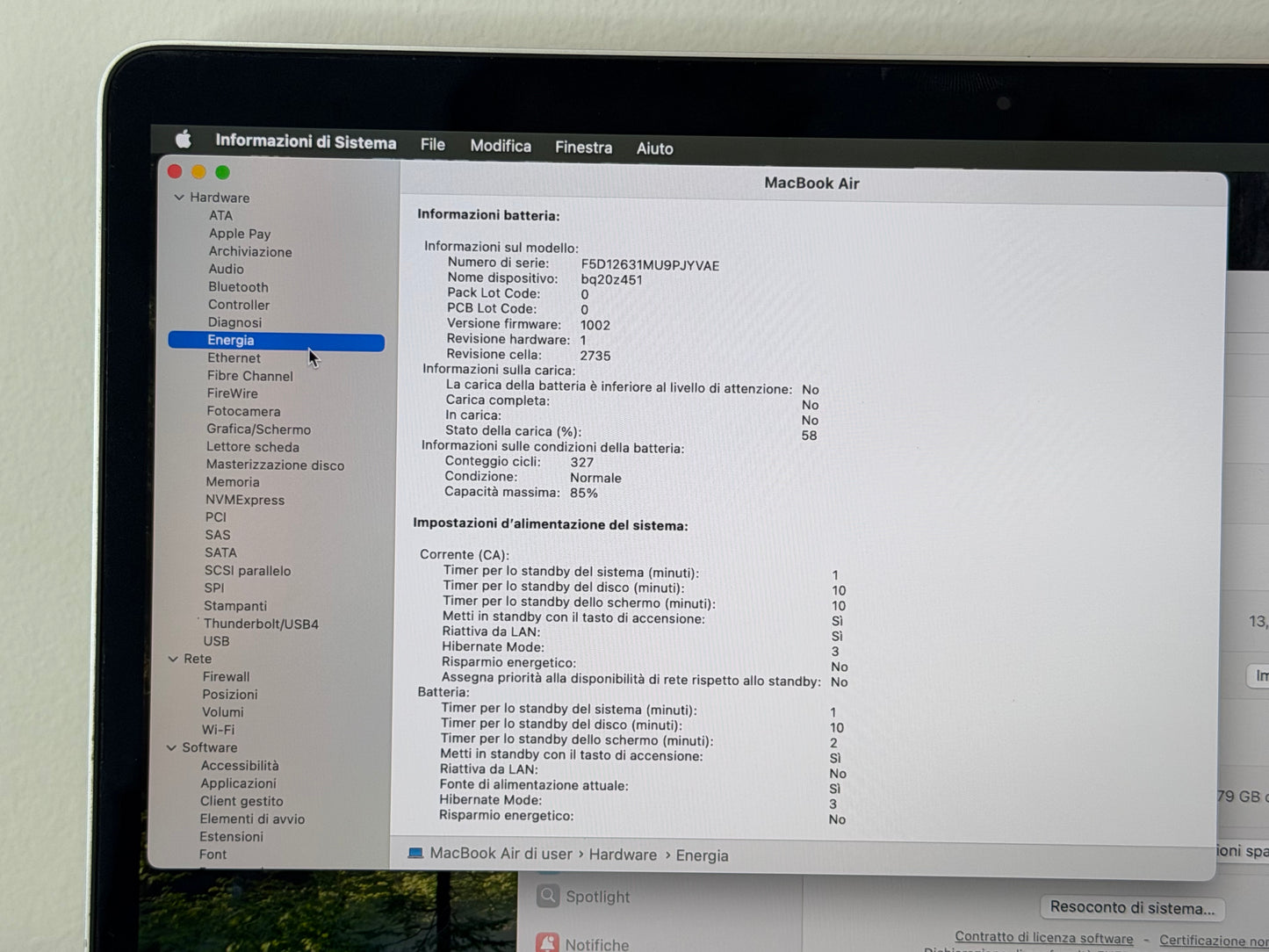Select Apple Pay in the sidebar

point(240,234)
